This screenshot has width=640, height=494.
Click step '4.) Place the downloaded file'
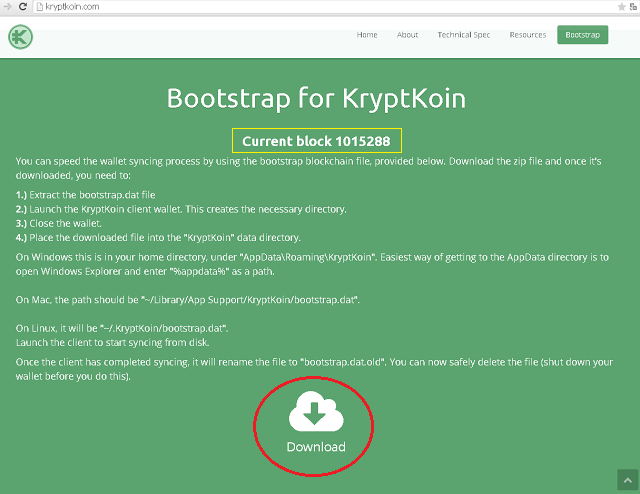click(158, 238)
